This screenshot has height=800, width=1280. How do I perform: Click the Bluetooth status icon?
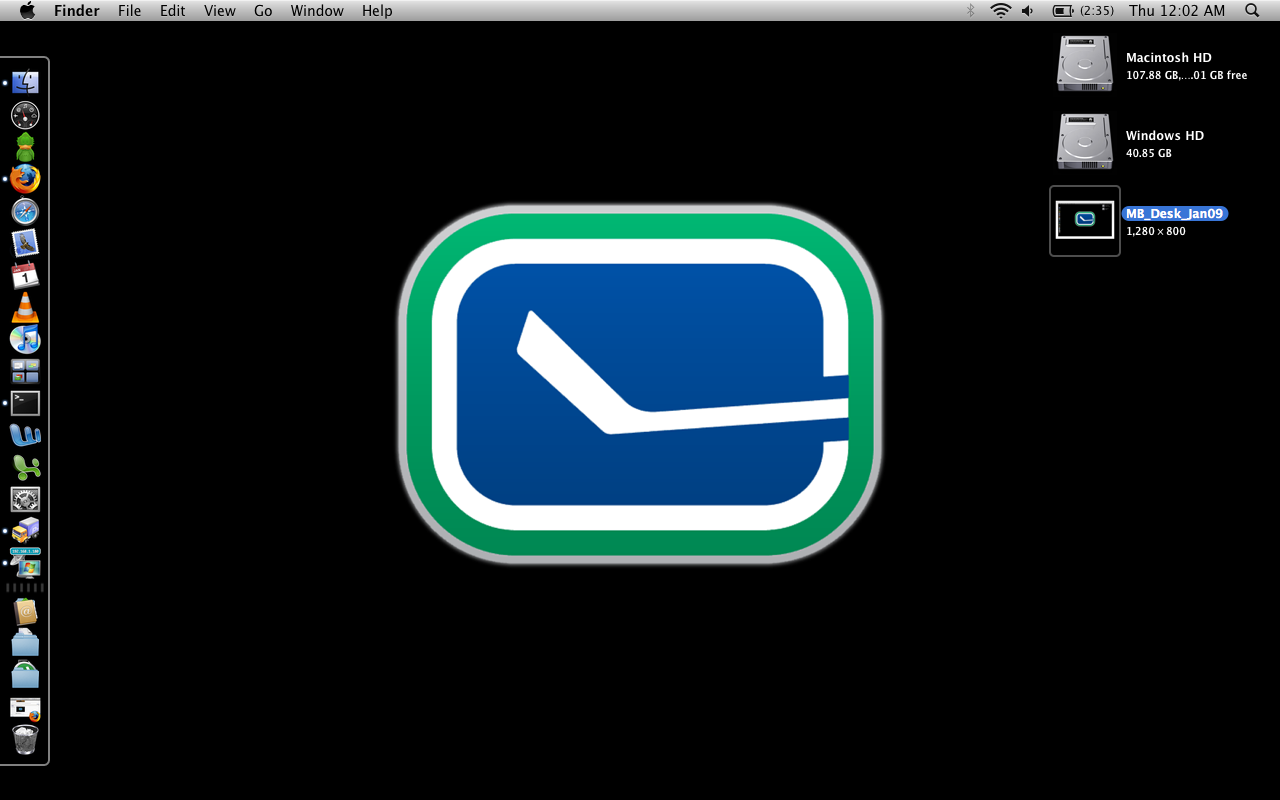(x=970, y=10)
